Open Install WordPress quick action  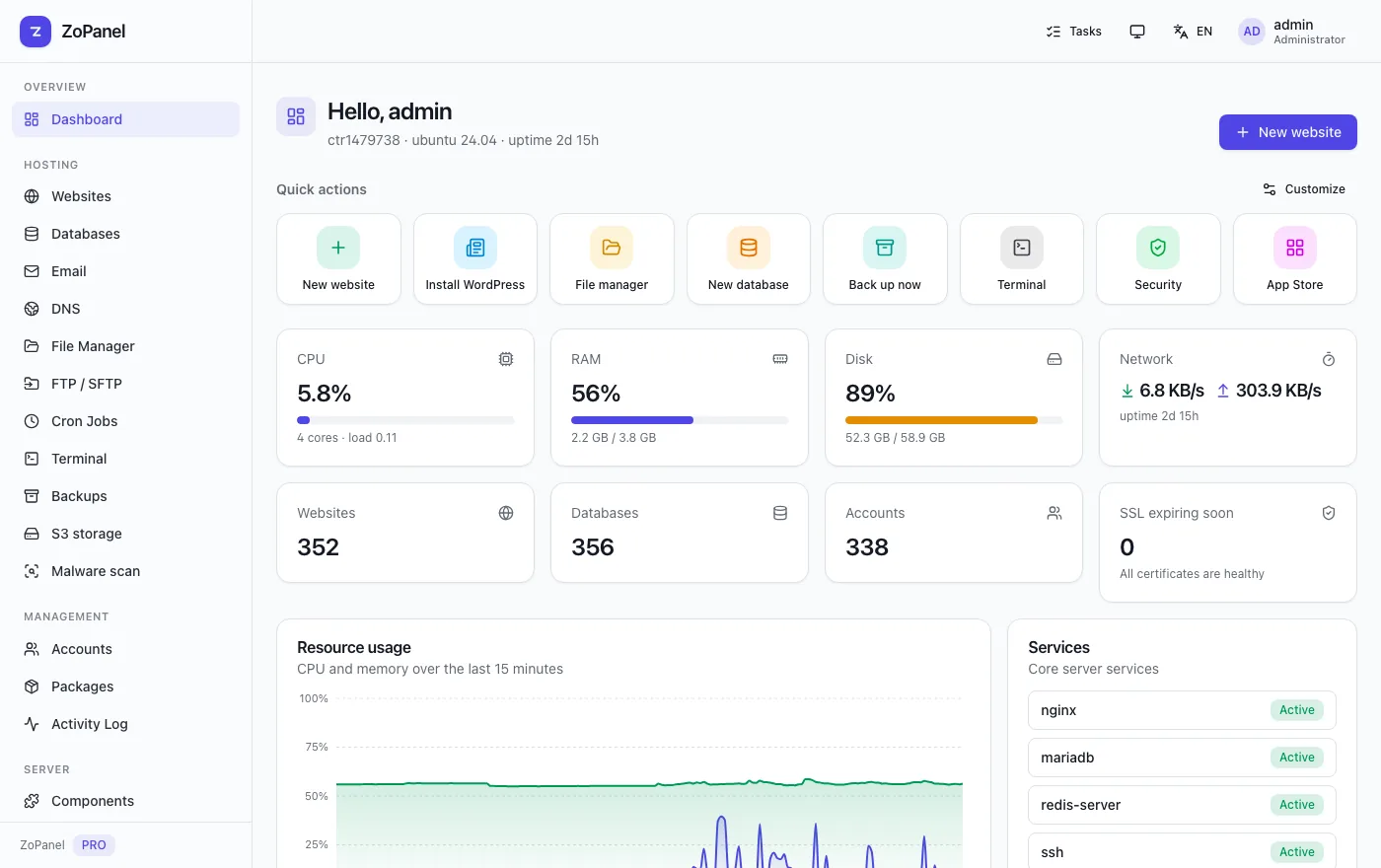[x=475, y=259]
